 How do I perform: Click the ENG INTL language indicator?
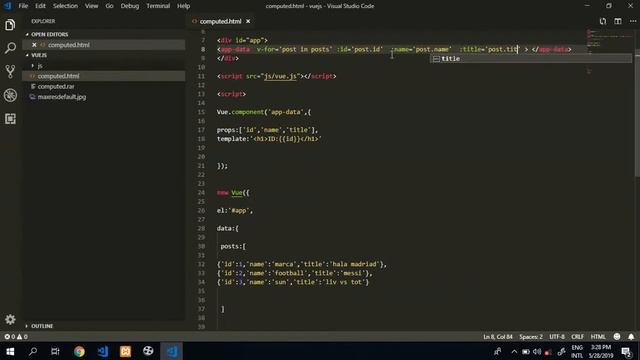pyautogui.click(x=577, y=351)
